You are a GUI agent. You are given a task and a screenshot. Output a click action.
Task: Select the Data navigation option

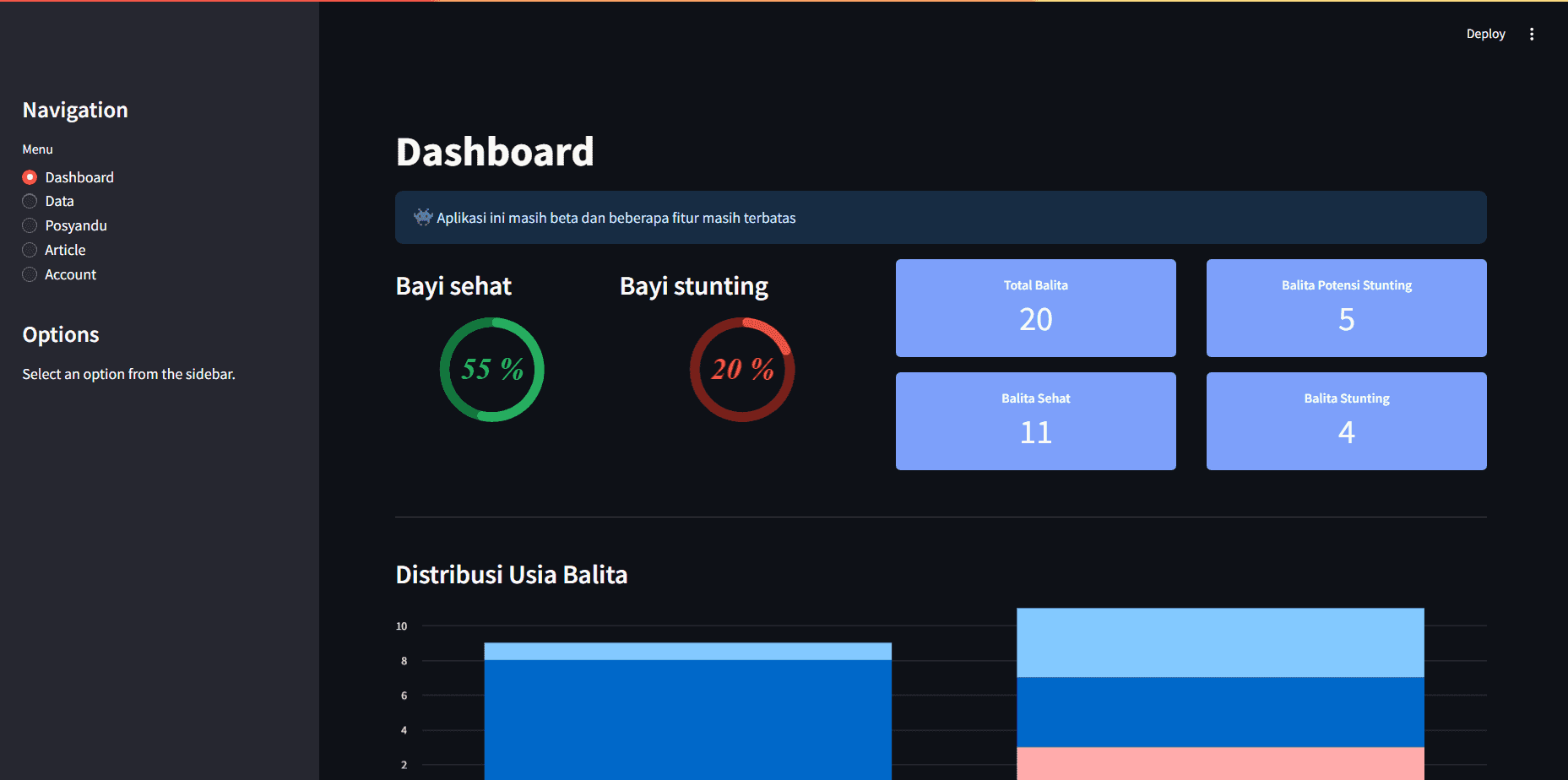coord(58,201)
